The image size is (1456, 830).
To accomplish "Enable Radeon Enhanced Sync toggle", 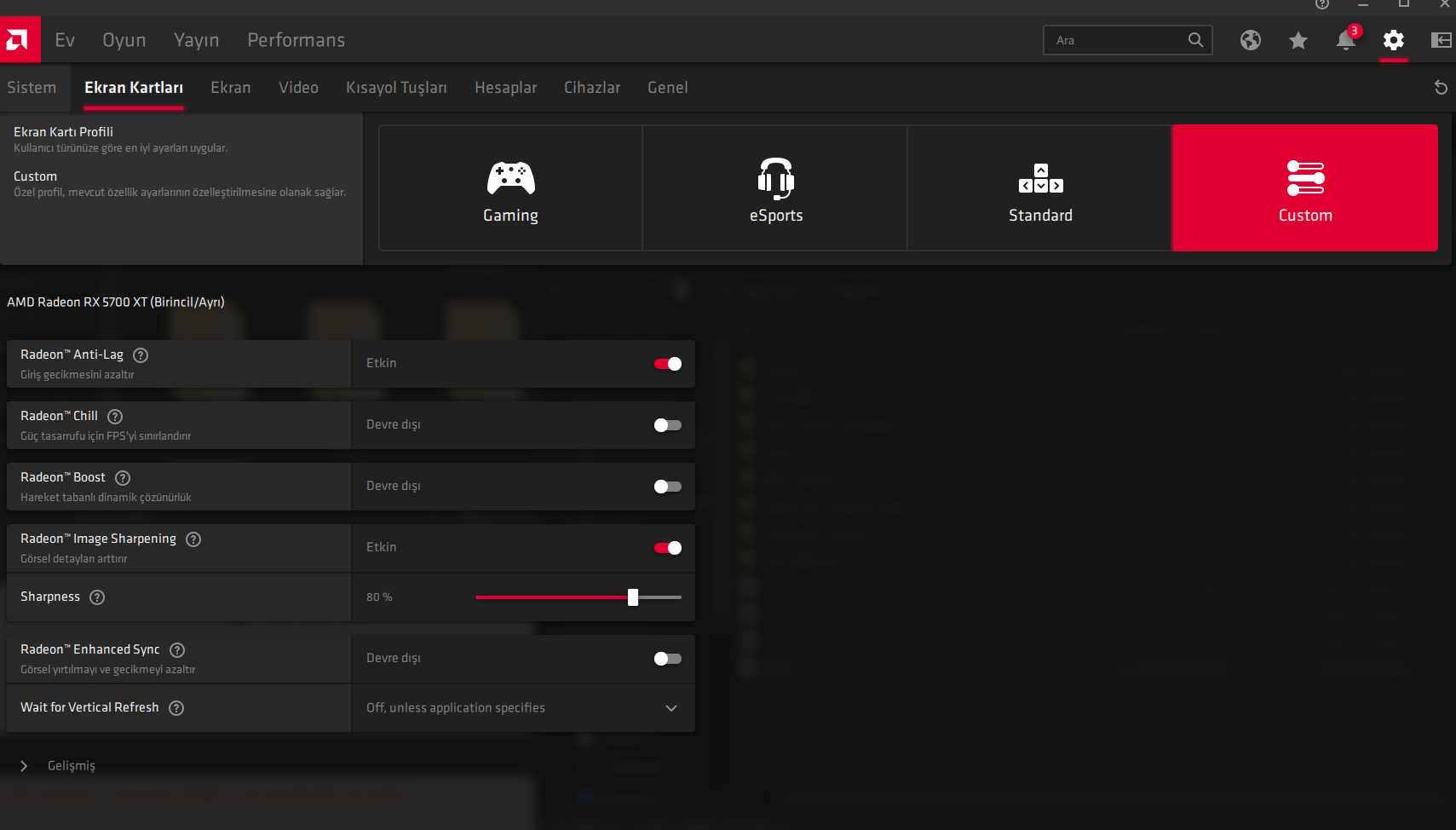I will pyautogui.click(x=668, y=659).
